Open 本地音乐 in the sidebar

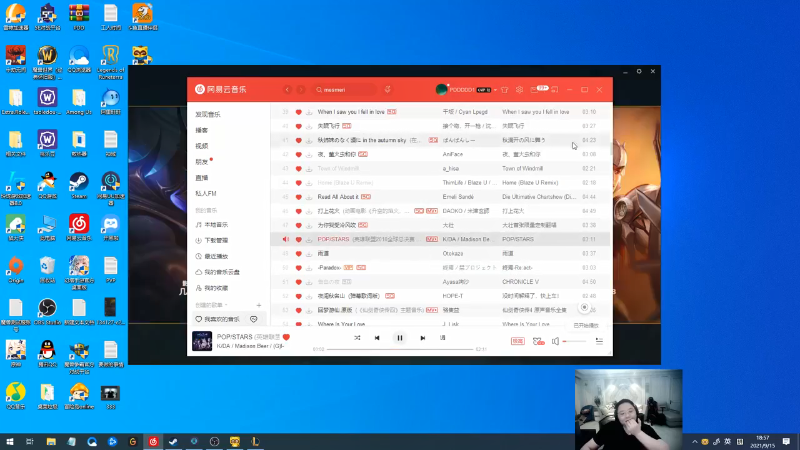click(216, 225)
